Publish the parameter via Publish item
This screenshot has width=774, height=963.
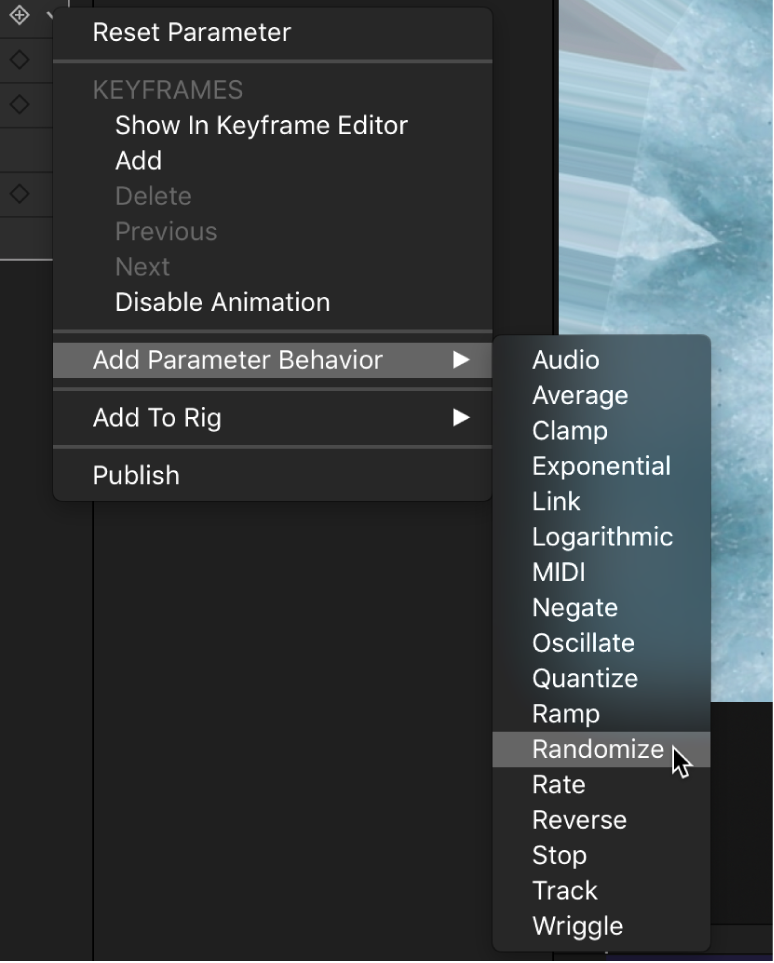click(x=136, y=475)
